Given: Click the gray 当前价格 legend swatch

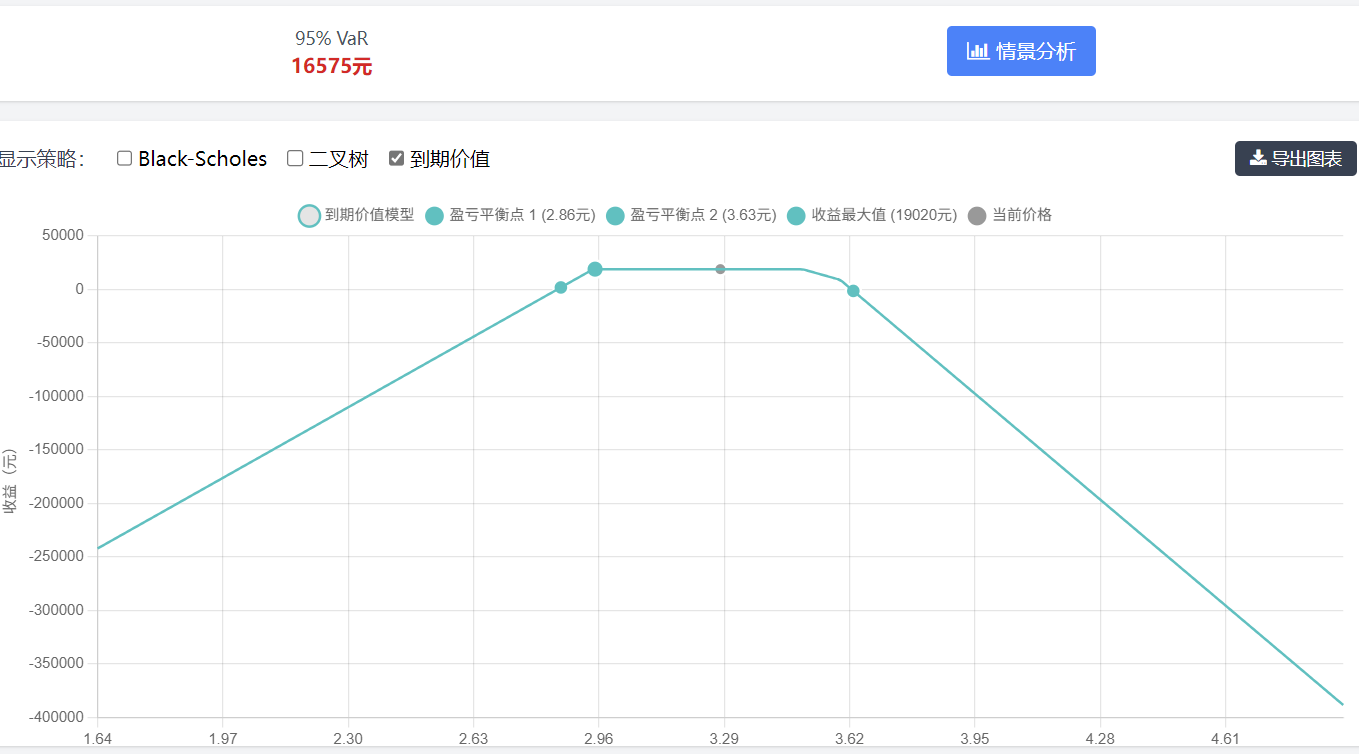Looking at the screenshot, I should [977, 215].
